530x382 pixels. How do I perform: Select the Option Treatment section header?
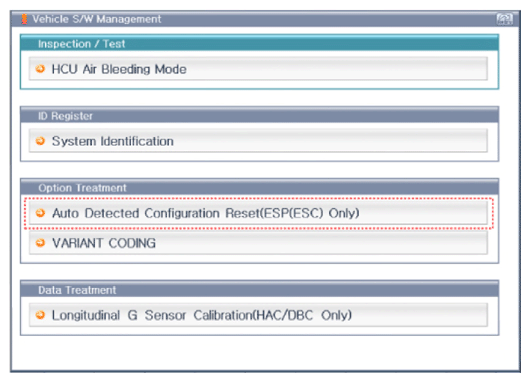[259, 187]
